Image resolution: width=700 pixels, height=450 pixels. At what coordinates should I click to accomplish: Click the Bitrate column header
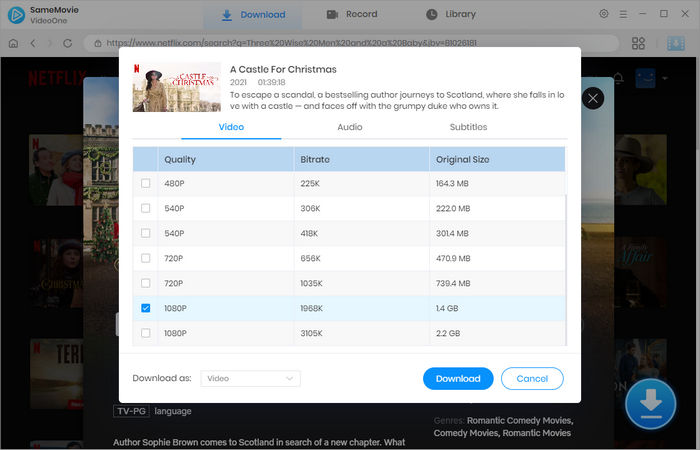point(362,159)
